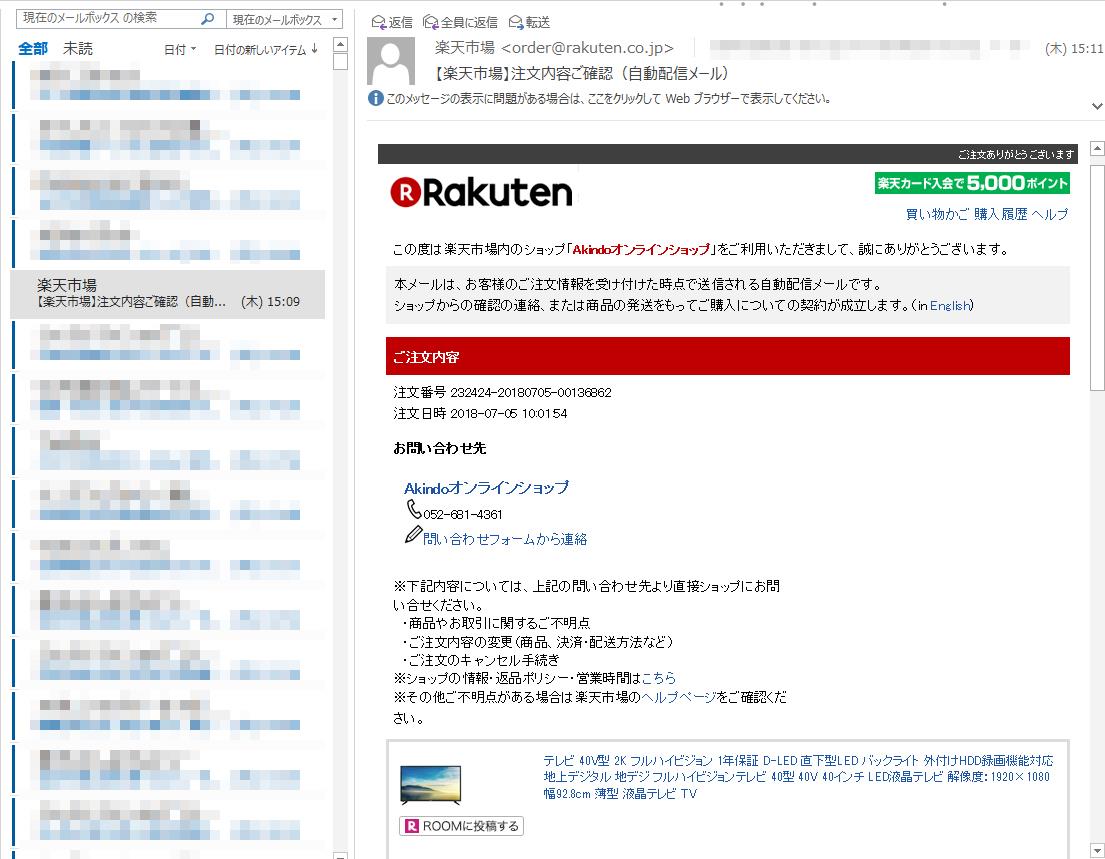
Task: Click message list scroll-up arrow
Action: (x=340, y=45)
